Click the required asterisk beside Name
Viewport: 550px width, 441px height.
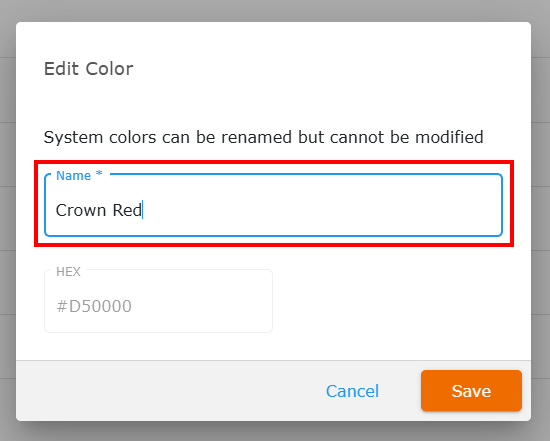pos(99,173)
